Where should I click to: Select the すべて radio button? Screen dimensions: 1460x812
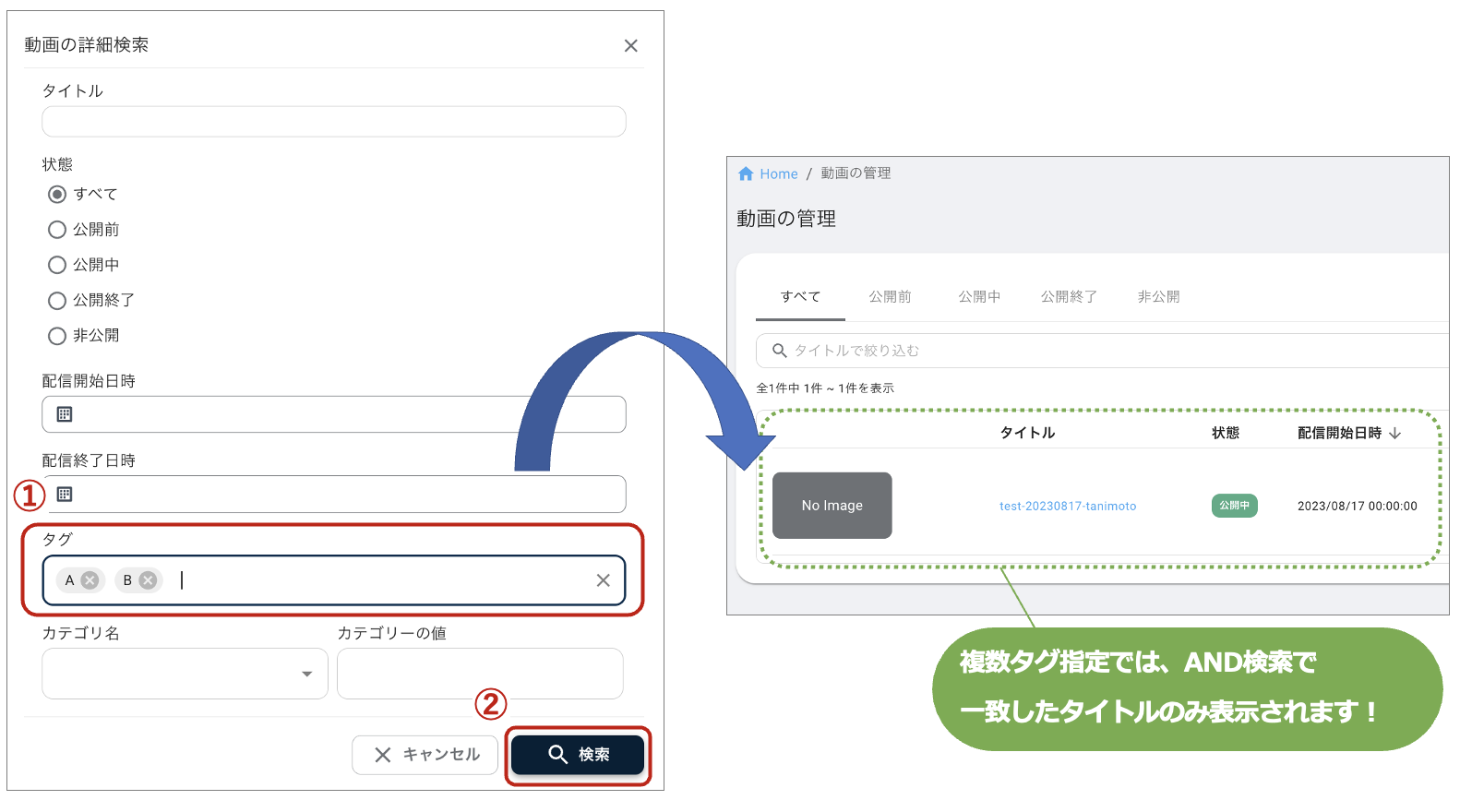coord(57,194)
